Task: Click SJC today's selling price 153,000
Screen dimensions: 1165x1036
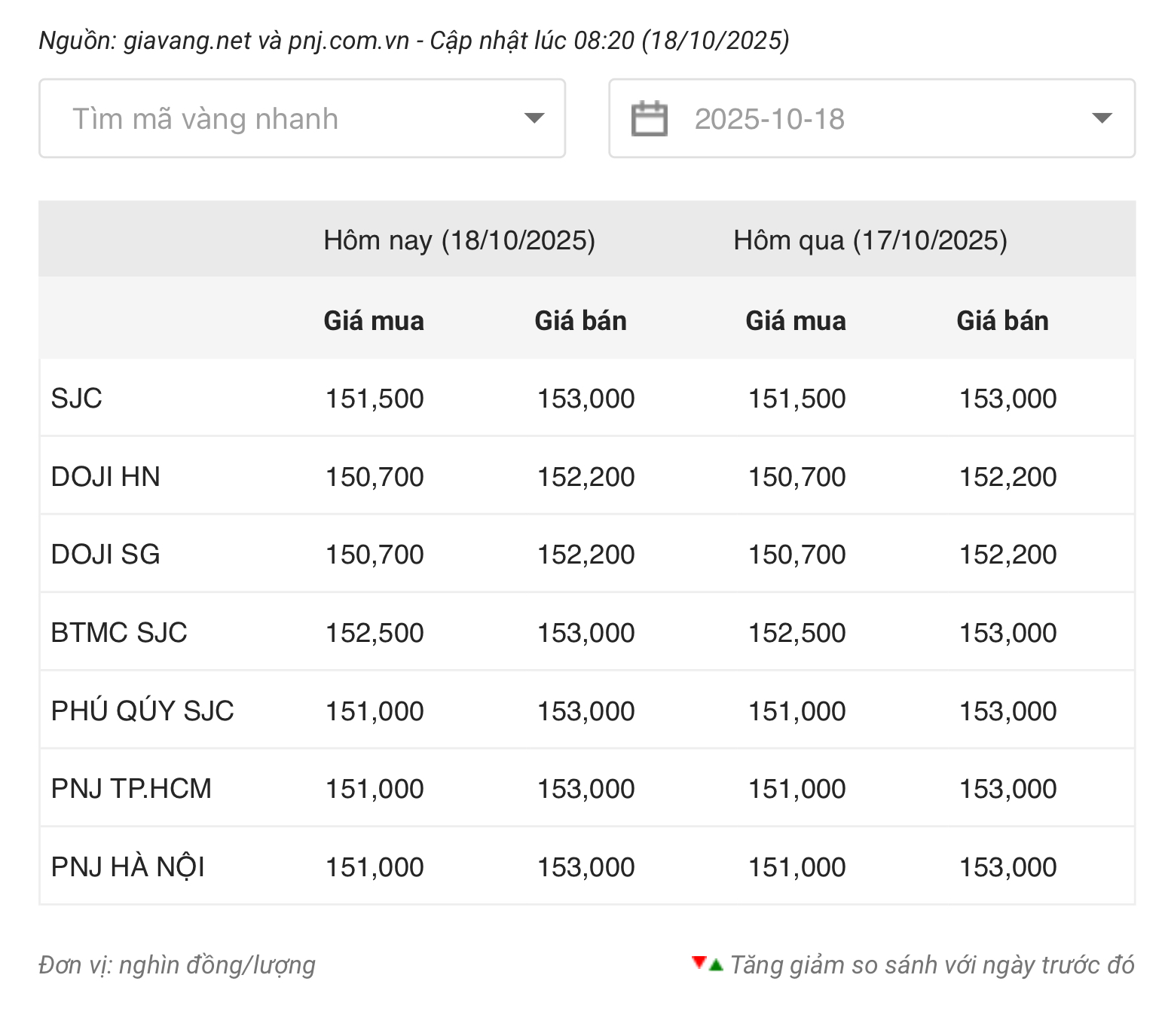Action: (x=586, y=399)
